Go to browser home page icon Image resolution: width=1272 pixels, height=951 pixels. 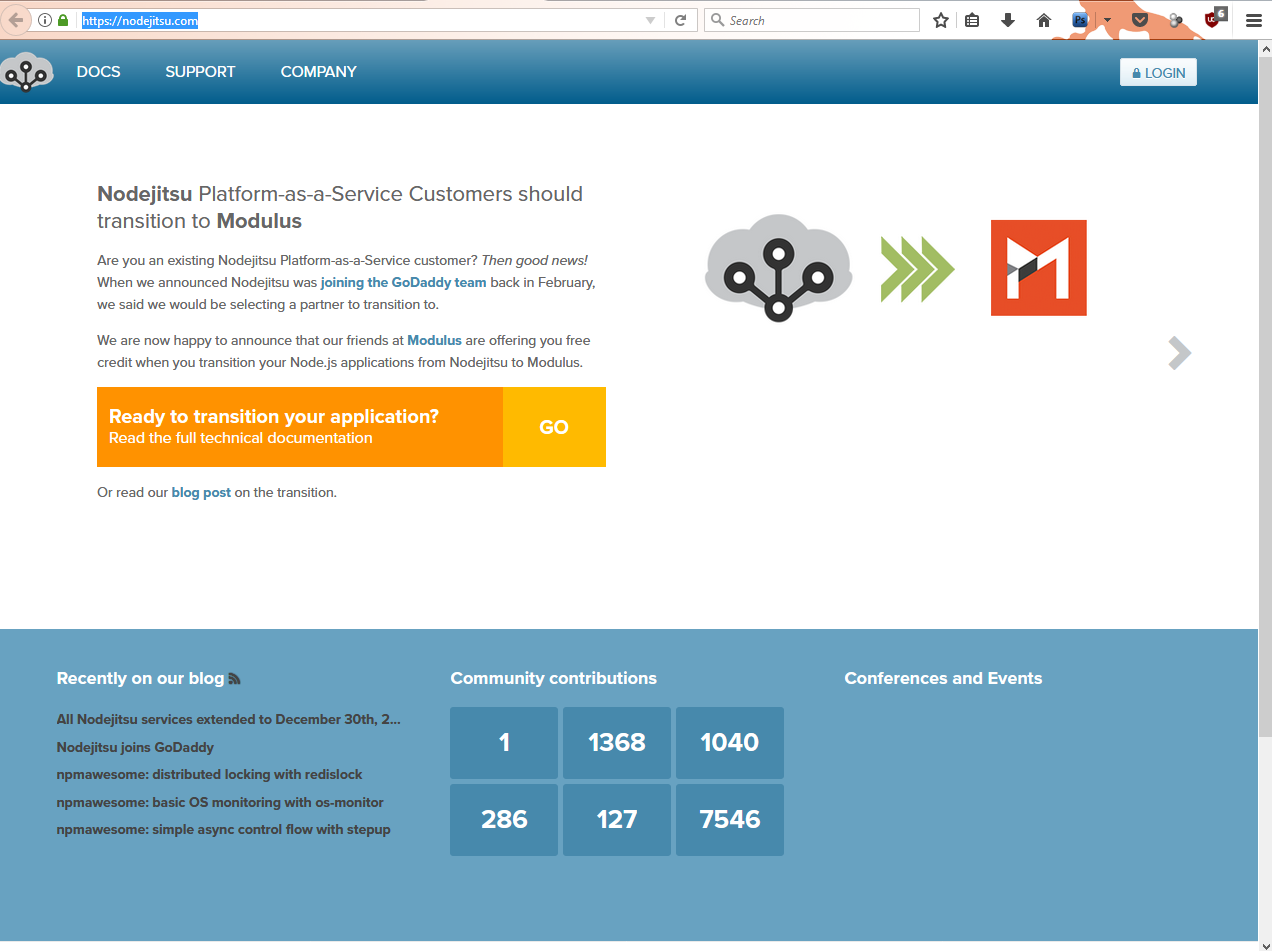tap(1043, 20)
